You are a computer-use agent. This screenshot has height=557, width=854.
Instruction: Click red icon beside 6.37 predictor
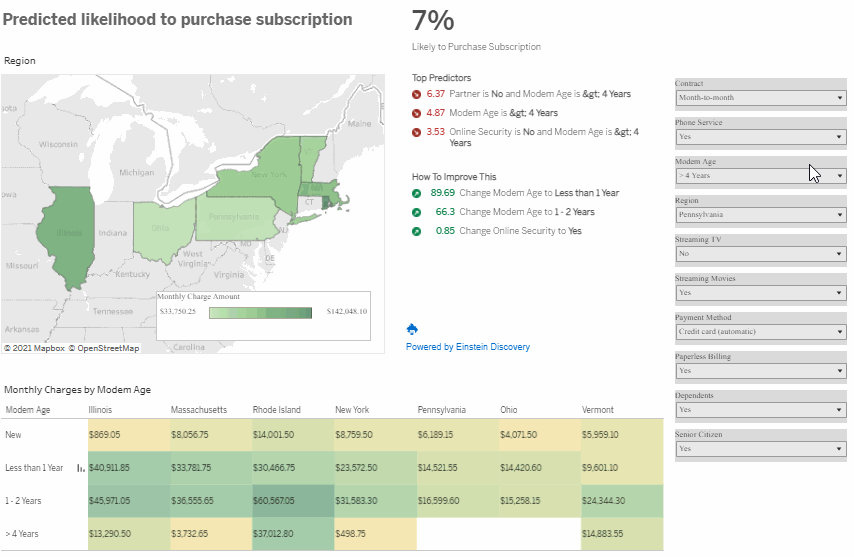[416, 94]
